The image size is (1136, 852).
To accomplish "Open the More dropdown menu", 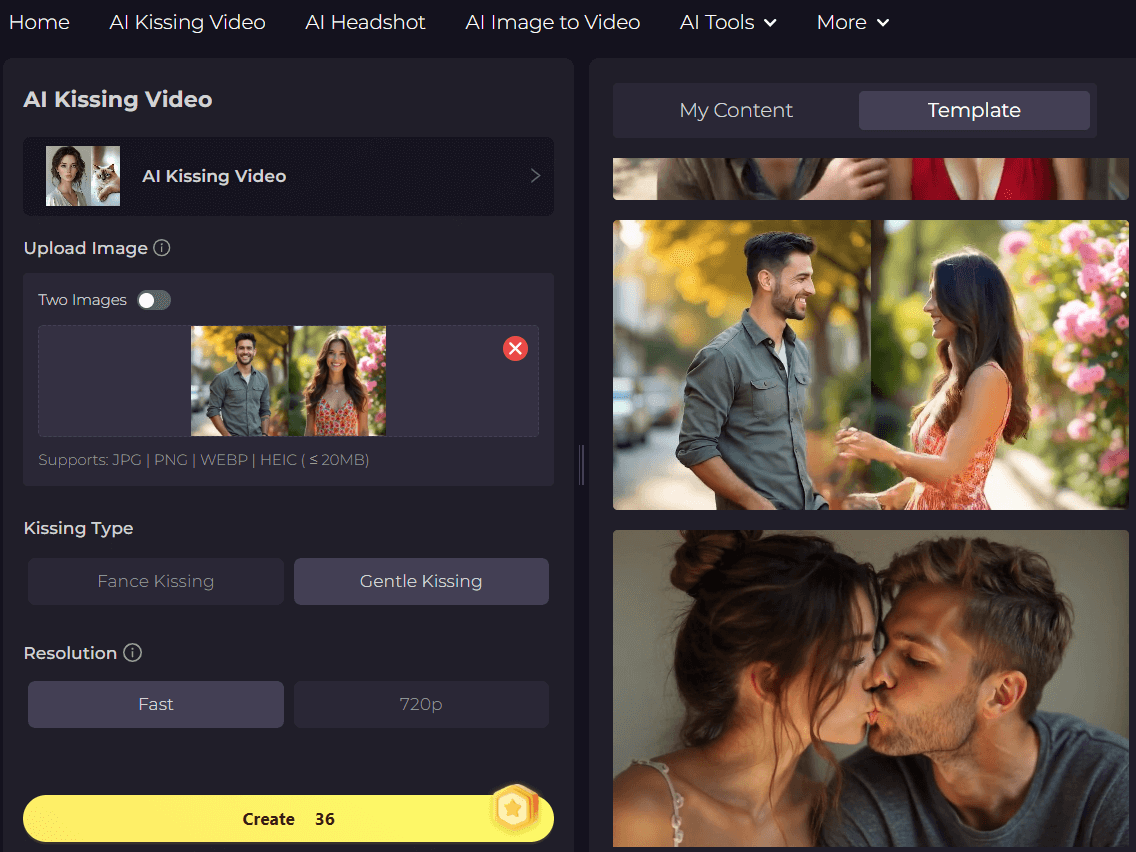I will coord(852,22).
